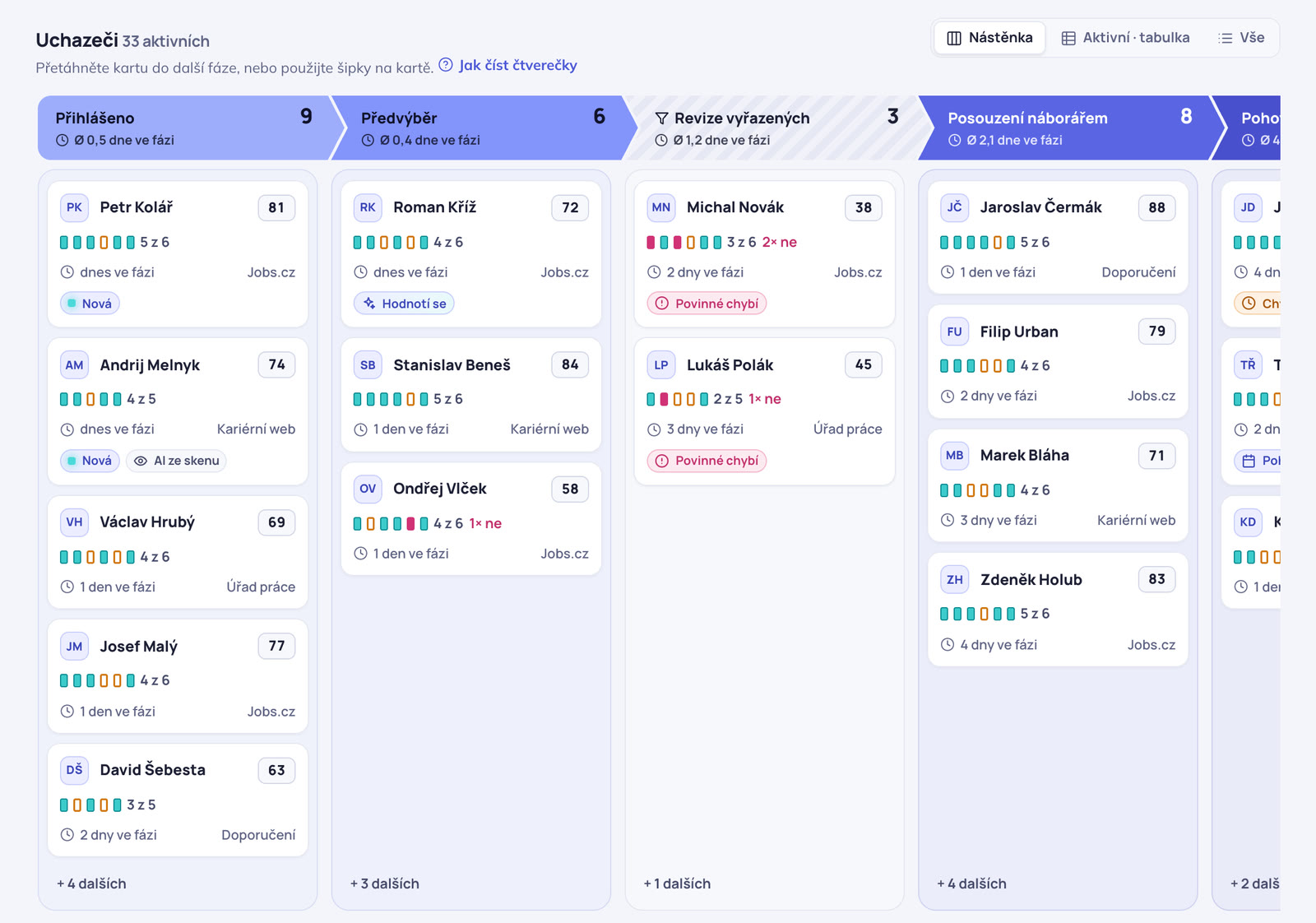Click the MN avatar on Michal Novák card

(x=661, y=207)
